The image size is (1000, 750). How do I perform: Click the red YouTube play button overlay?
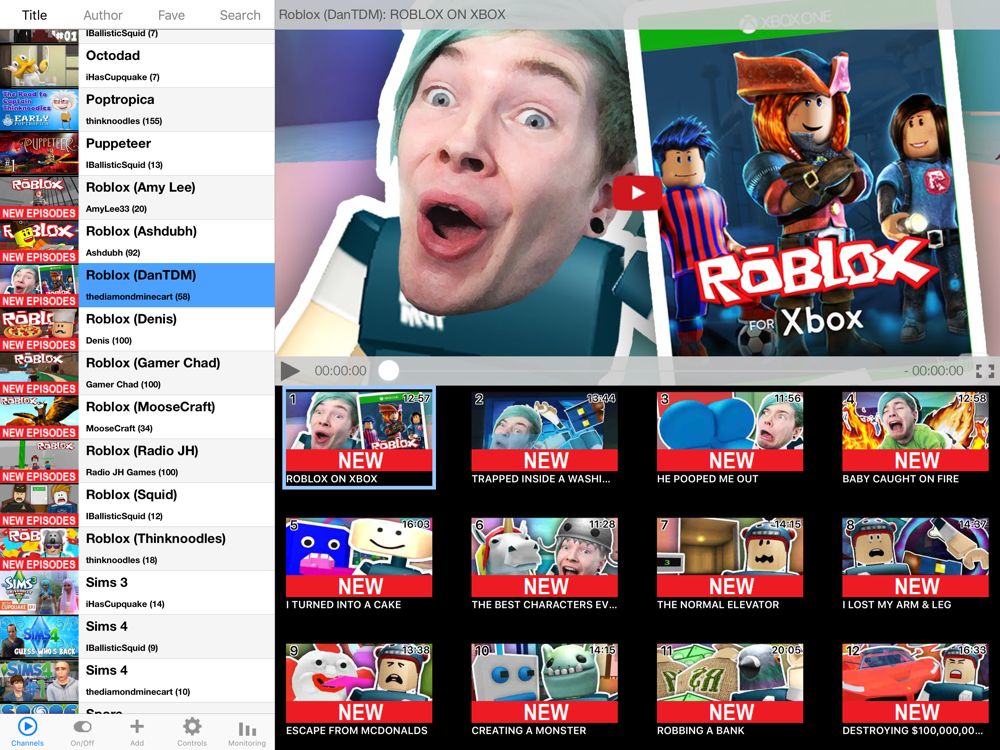tap(637, 193)
